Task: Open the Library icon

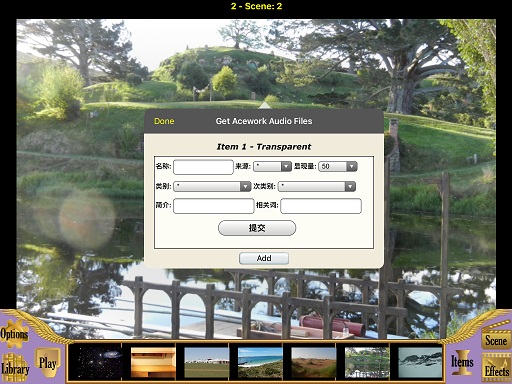Action: pos(15,368)
